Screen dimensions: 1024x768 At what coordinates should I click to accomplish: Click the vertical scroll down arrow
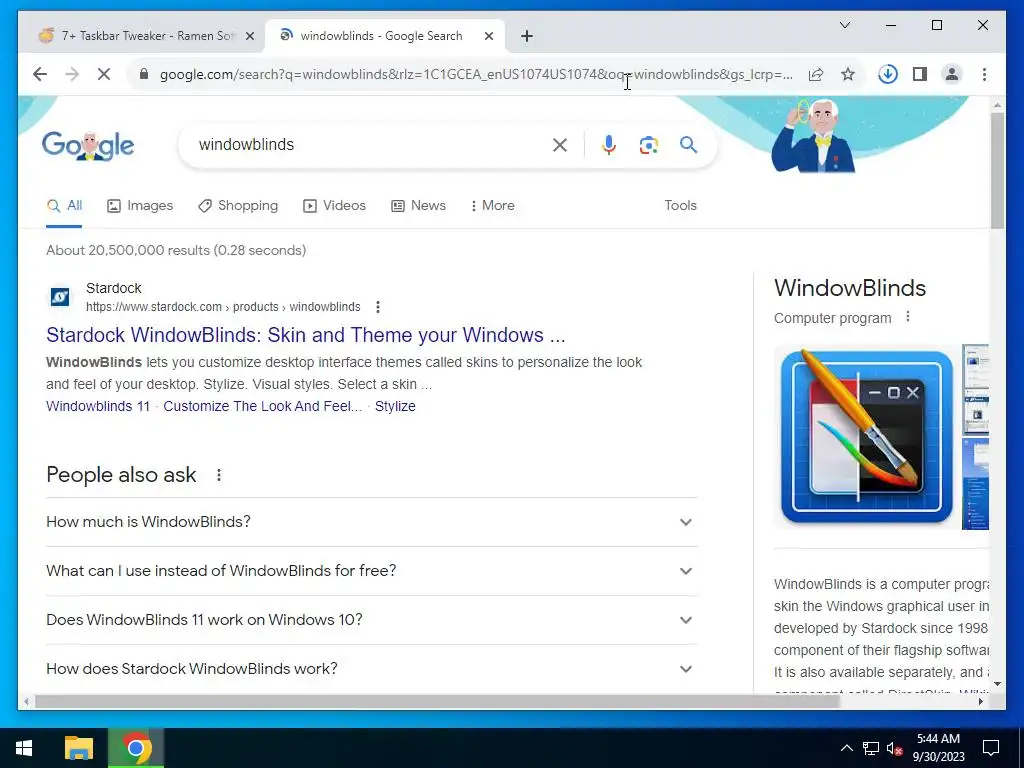point(997,684)
